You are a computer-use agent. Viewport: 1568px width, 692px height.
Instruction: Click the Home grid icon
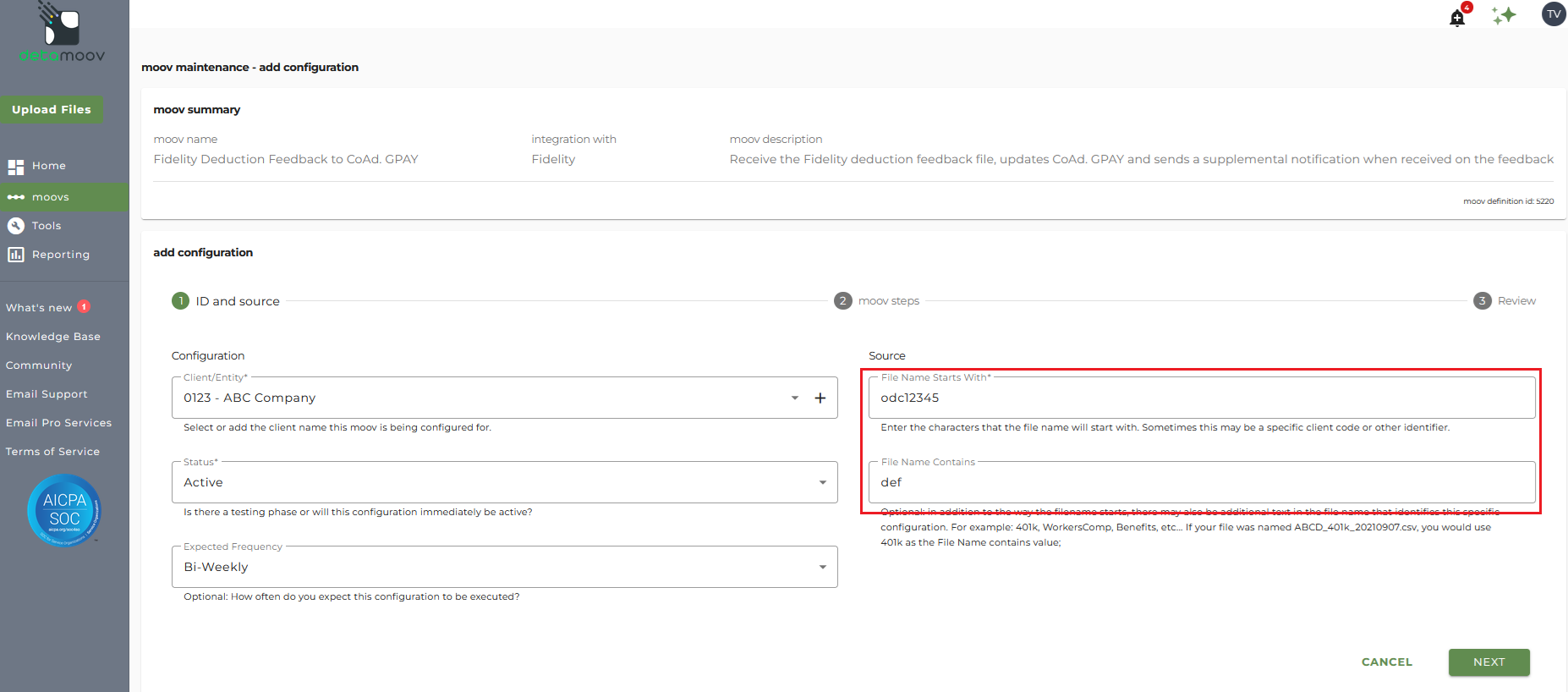pos(15,167)
